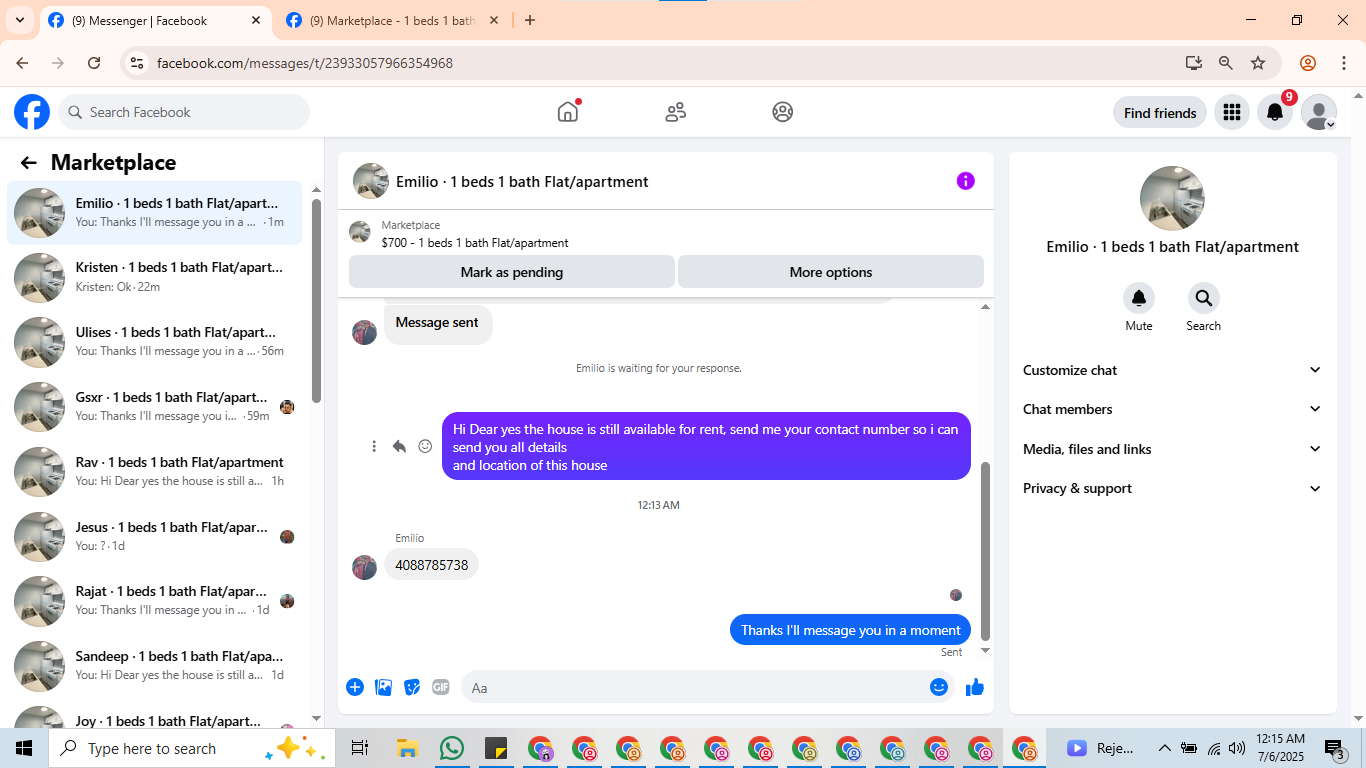The width and height of the screenshot is (1366, 768).
Task: Open Task View on the taskbar
Action: point(360,748)
